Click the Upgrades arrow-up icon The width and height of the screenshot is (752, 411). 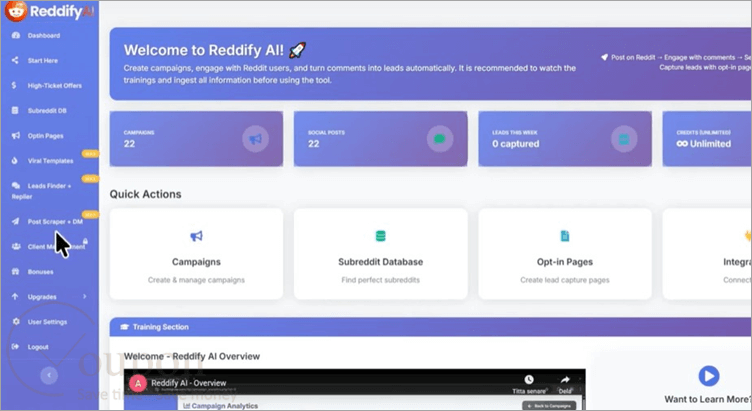(15, 297)
